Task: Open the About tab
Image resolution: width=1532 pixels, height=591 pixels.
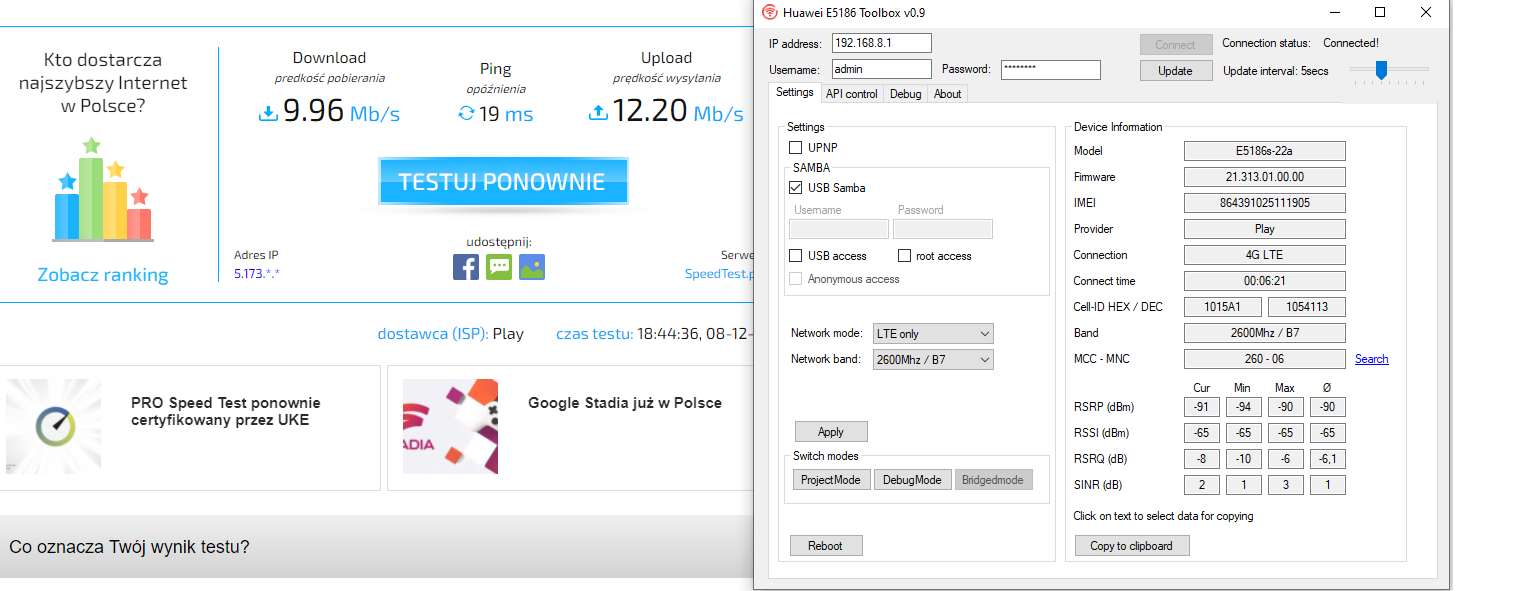Action: point(947,94)
